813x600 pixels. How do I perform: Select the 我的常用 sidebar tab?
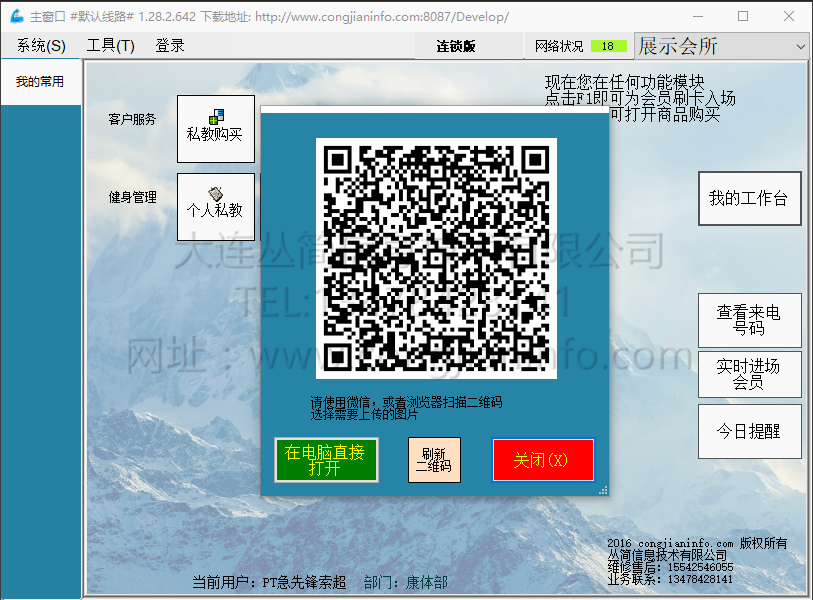[40, 82]
